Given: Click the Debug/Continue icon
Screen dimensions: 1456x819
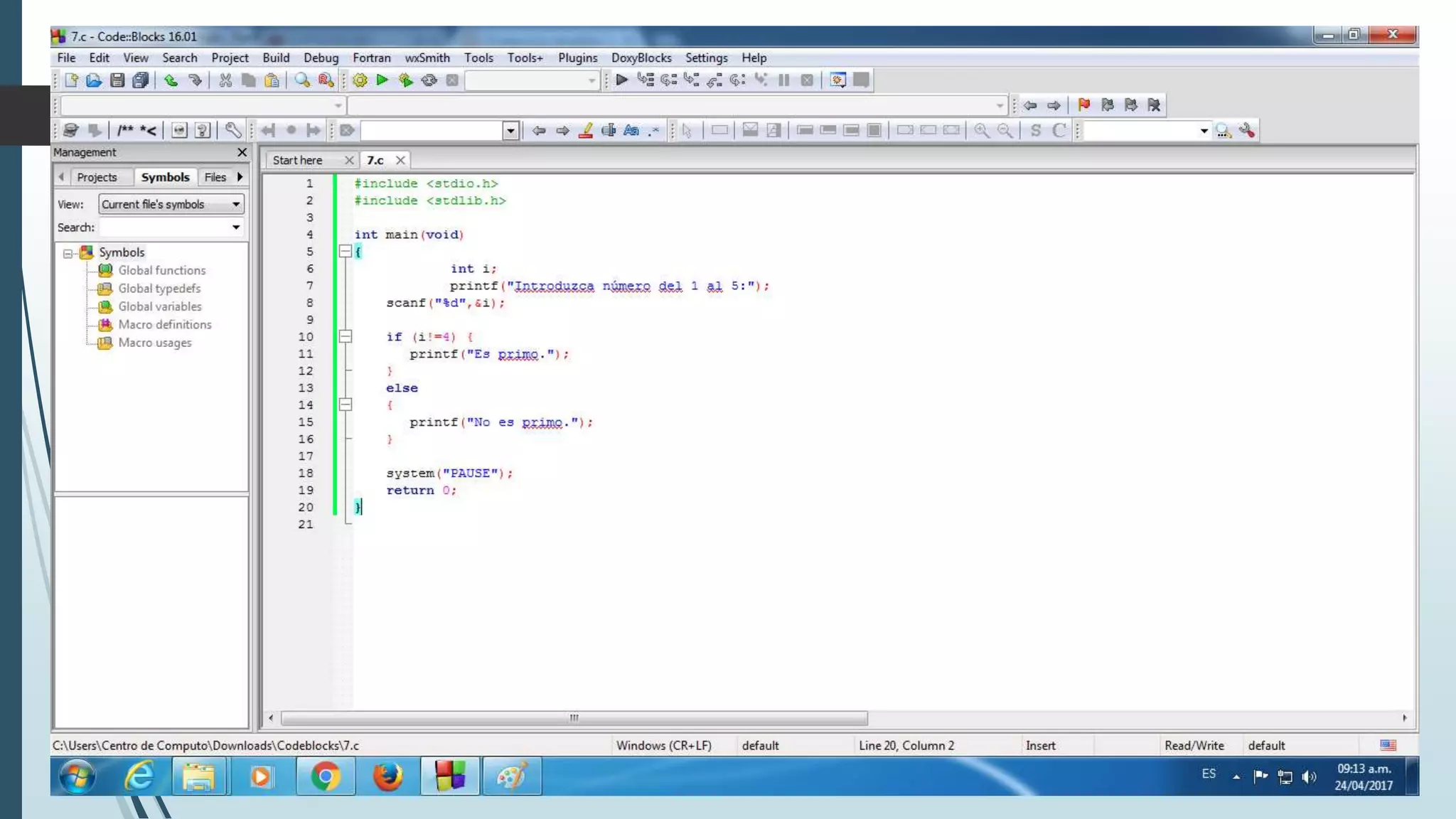Looking at the screenshot, I should [621, 80].
